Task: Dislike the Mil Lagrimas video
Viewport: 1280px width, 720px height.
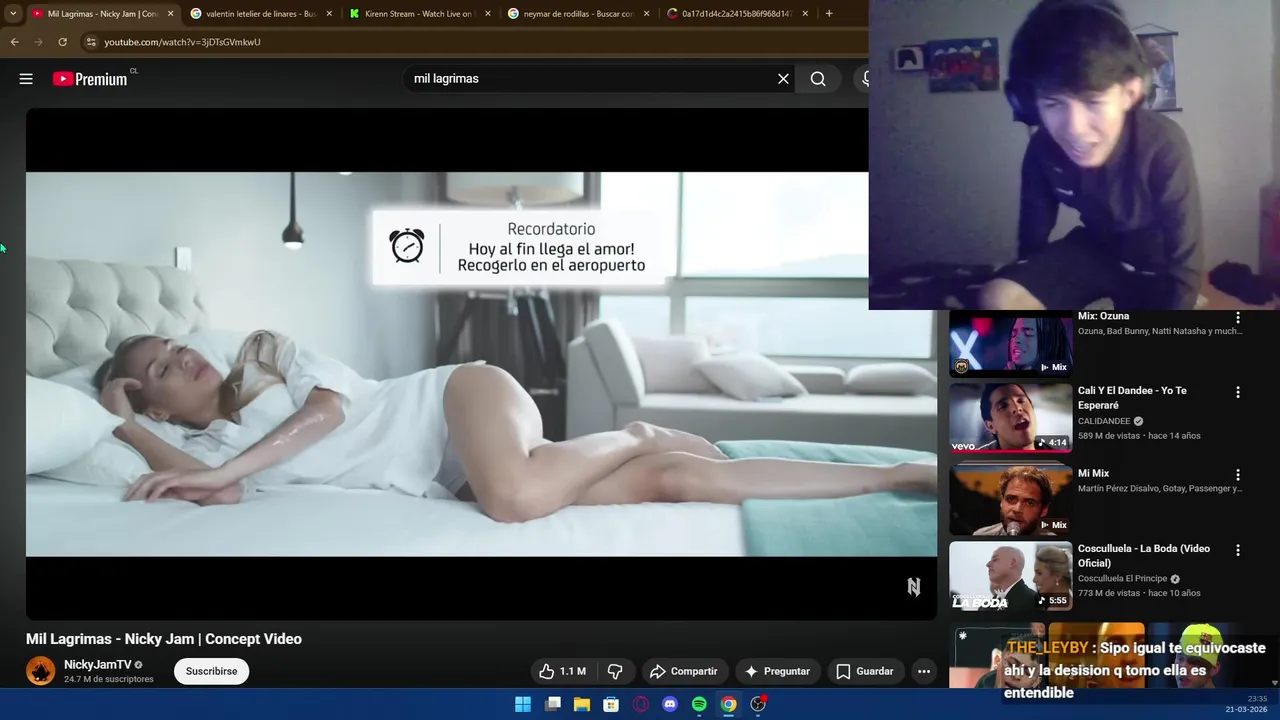Action: click(615, 671)
